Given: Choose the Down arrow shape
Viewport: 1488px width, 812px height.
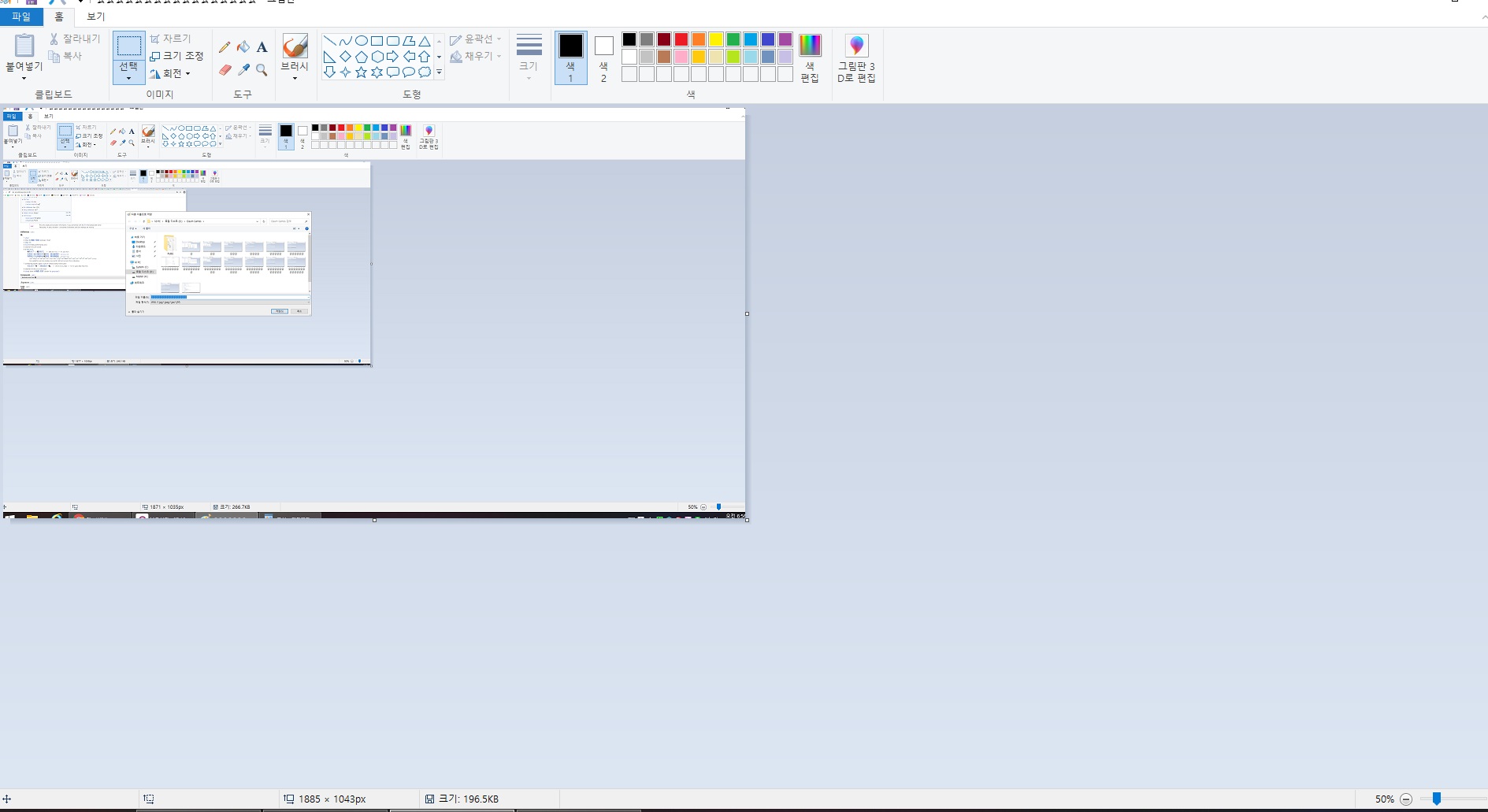Looking at the screenshot, I should (x=329, y=72).
